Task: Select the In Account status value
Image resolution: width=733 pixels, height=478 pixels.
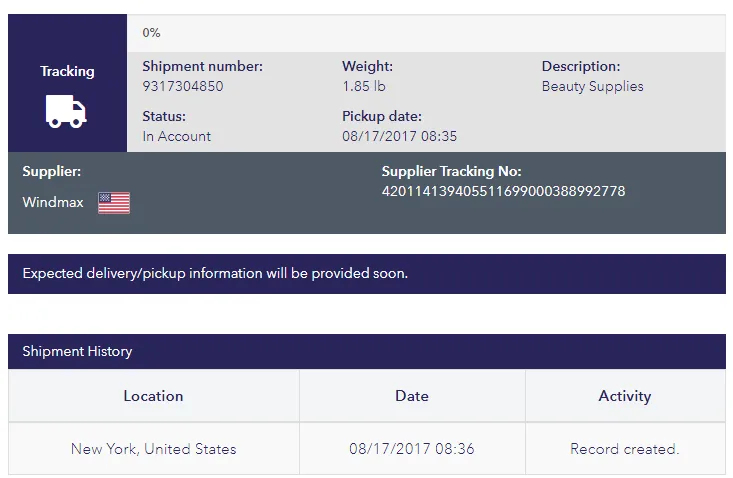Action: coord(177,136)
